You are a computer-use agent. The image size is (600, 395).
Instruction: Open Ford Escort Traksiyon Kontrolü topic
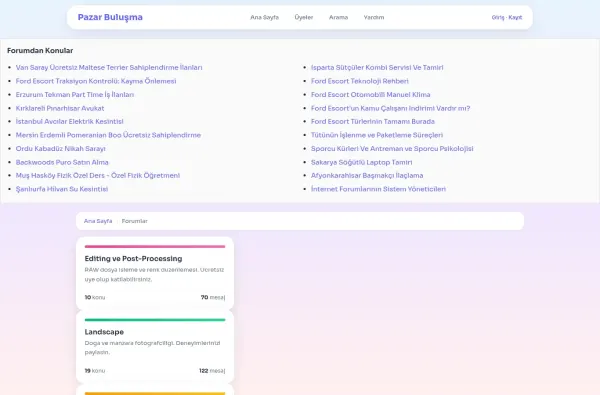[96, 81]
